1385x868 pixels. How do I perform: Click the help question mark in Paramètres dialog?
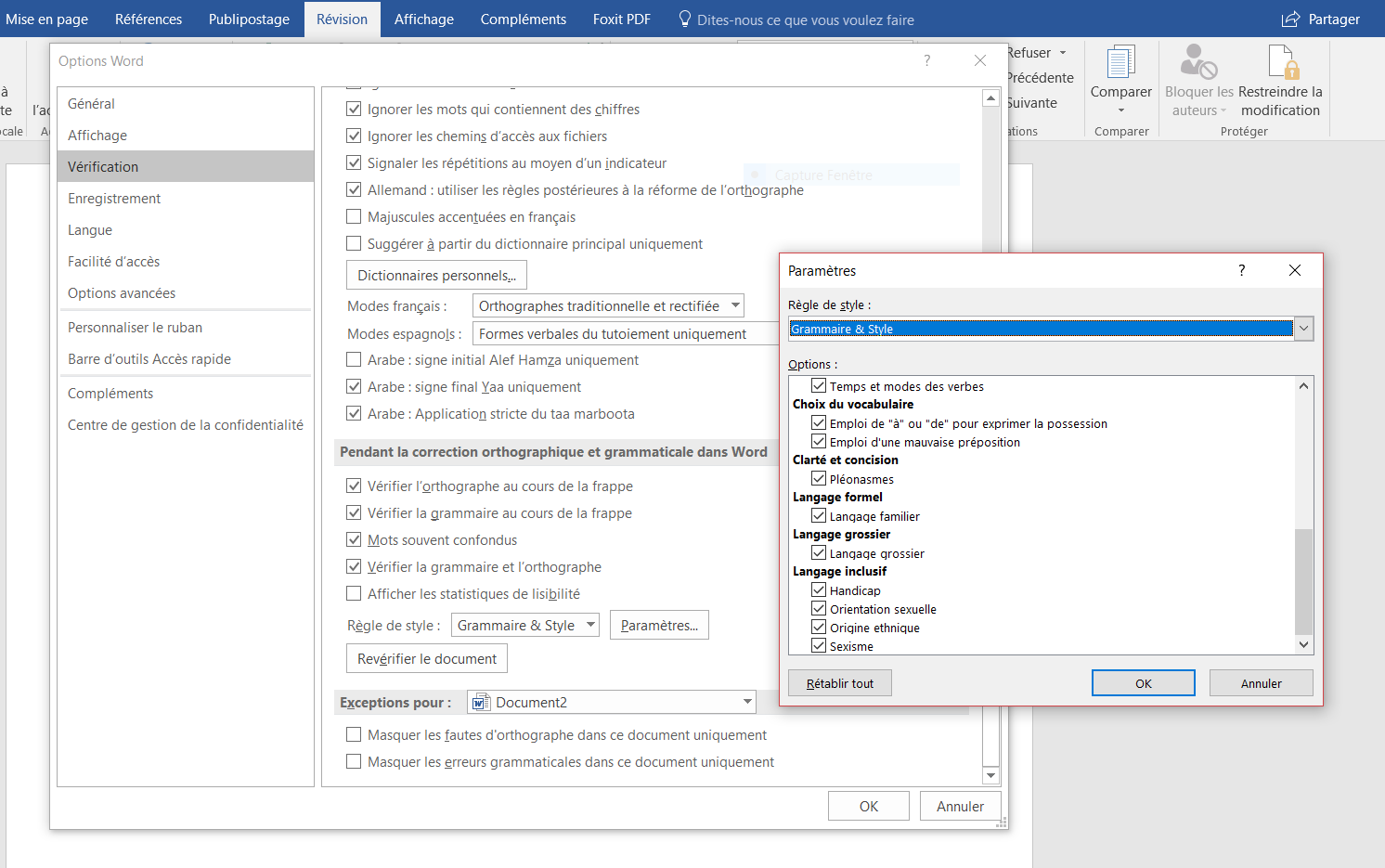pyautogui.click(x=1241, y=270)
